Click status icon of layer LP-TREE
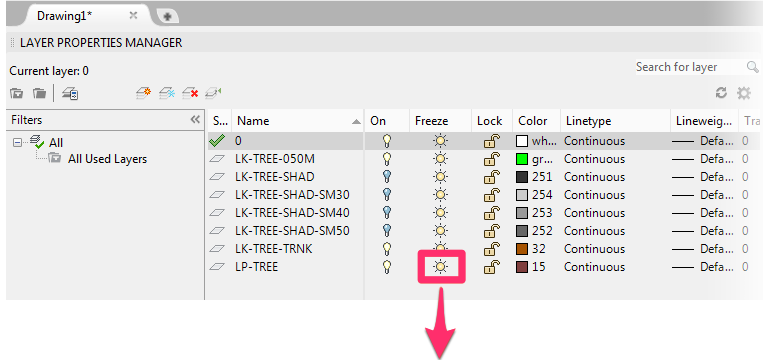This screenshot has width=765, height=360. tap(217, 267)
